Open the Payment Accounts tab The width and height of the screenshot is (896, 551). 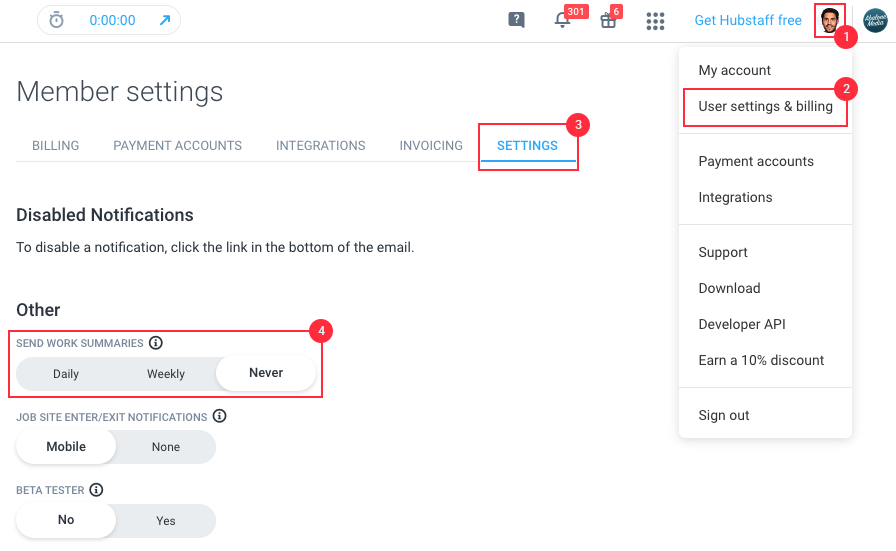pos(177,145)
